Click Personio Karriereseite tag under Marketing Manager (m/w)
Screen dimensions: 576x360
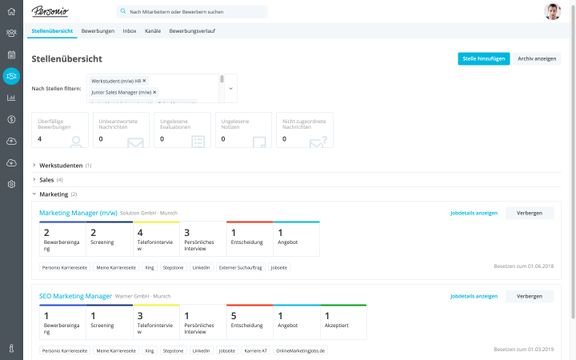pos(65,267)
